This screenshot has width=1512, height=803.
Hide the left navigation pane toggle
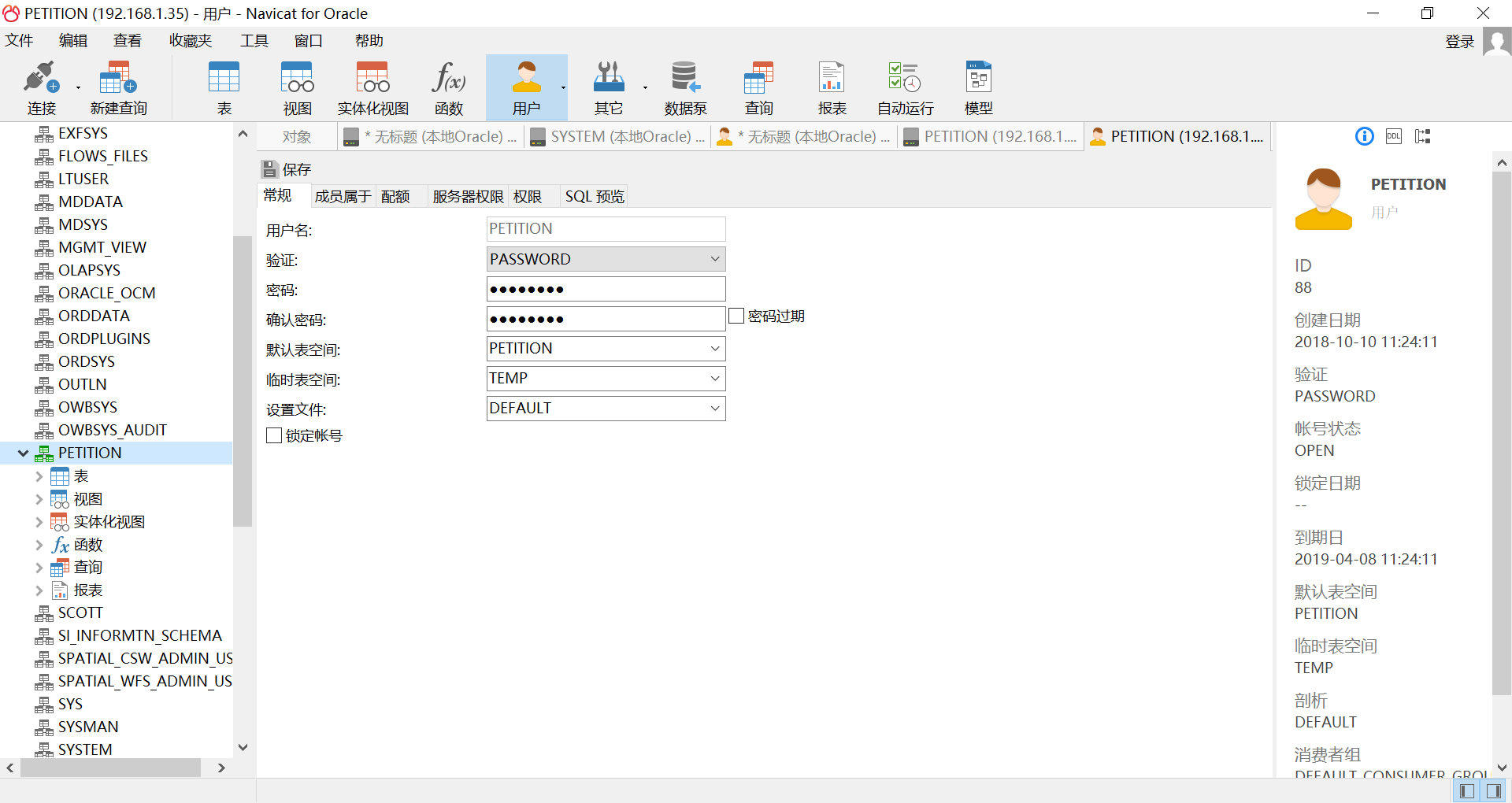1466,791
